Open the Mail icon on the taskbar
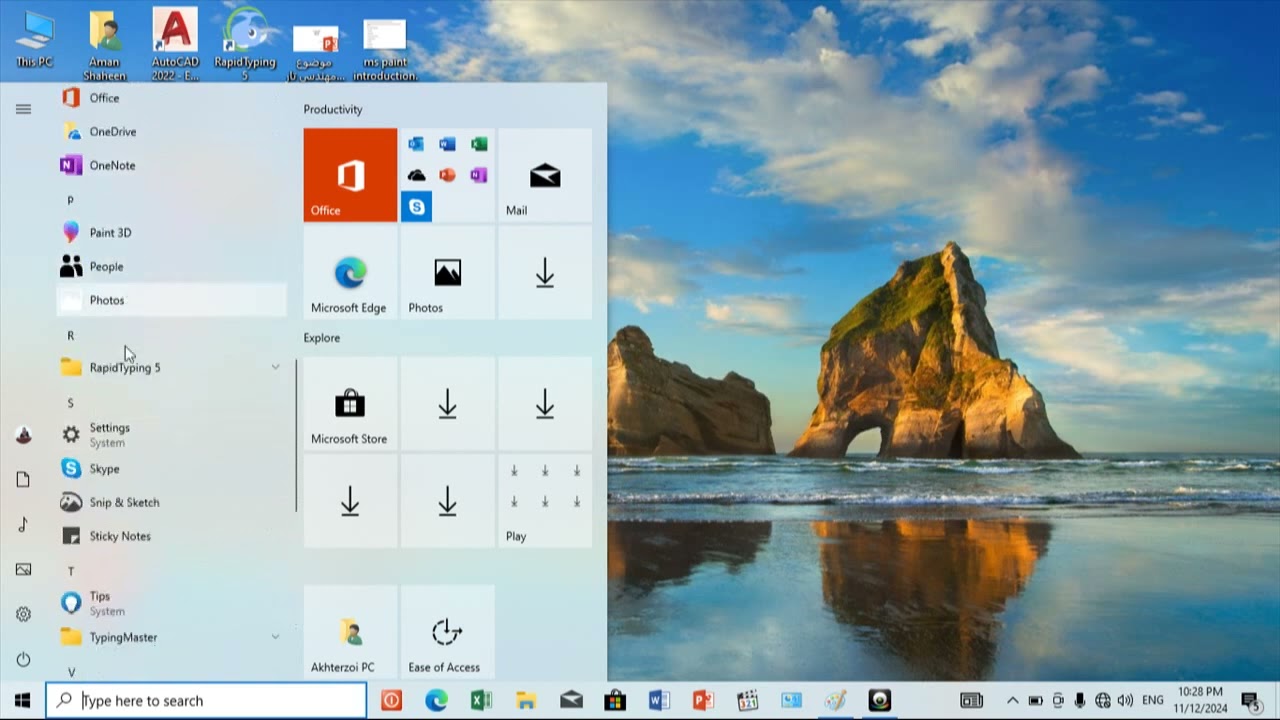The image size is (1280, 720). [571, 701]
